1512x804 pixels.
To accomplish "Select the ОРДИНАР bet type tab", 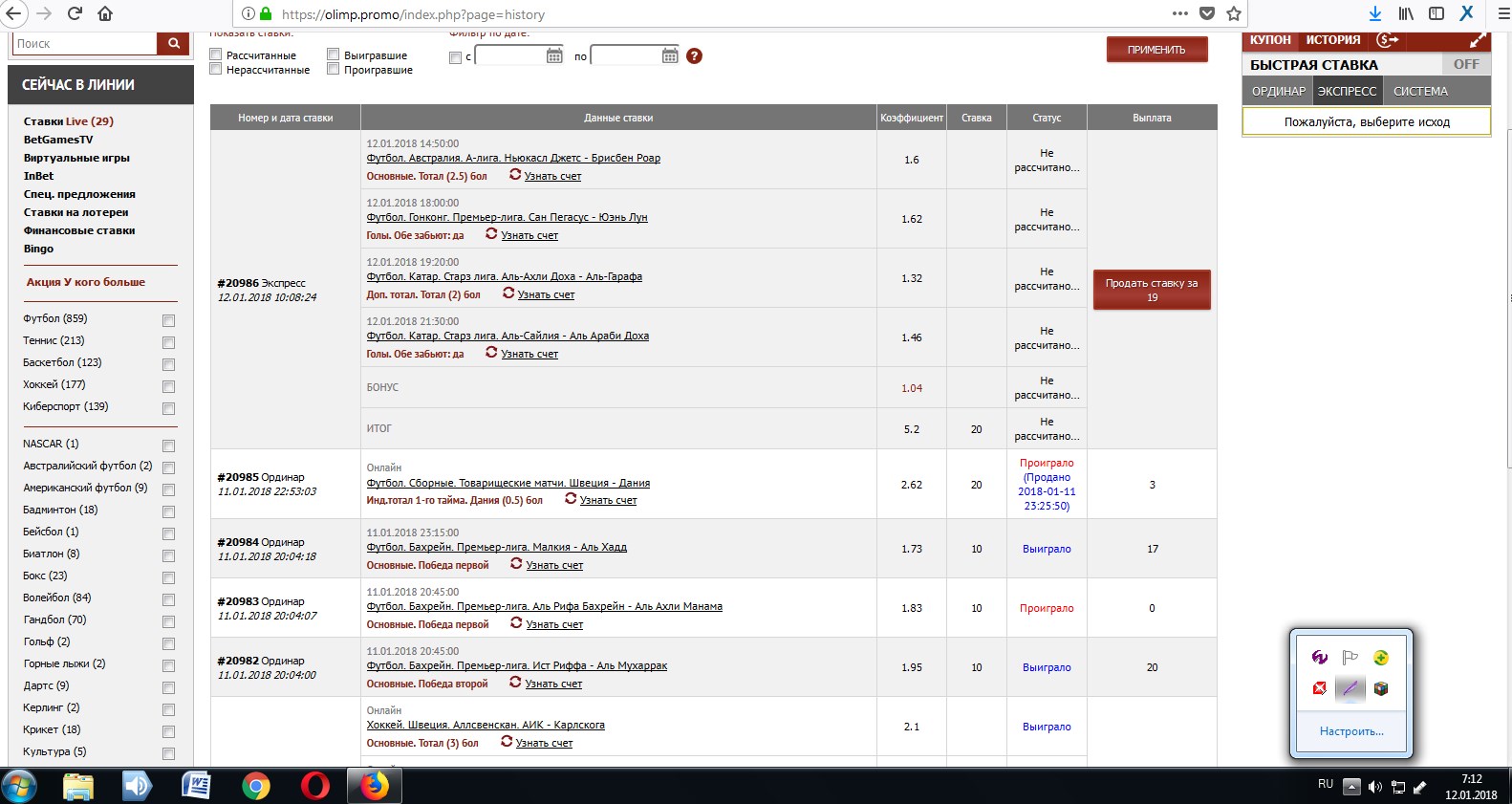I will click(1279, 91).
